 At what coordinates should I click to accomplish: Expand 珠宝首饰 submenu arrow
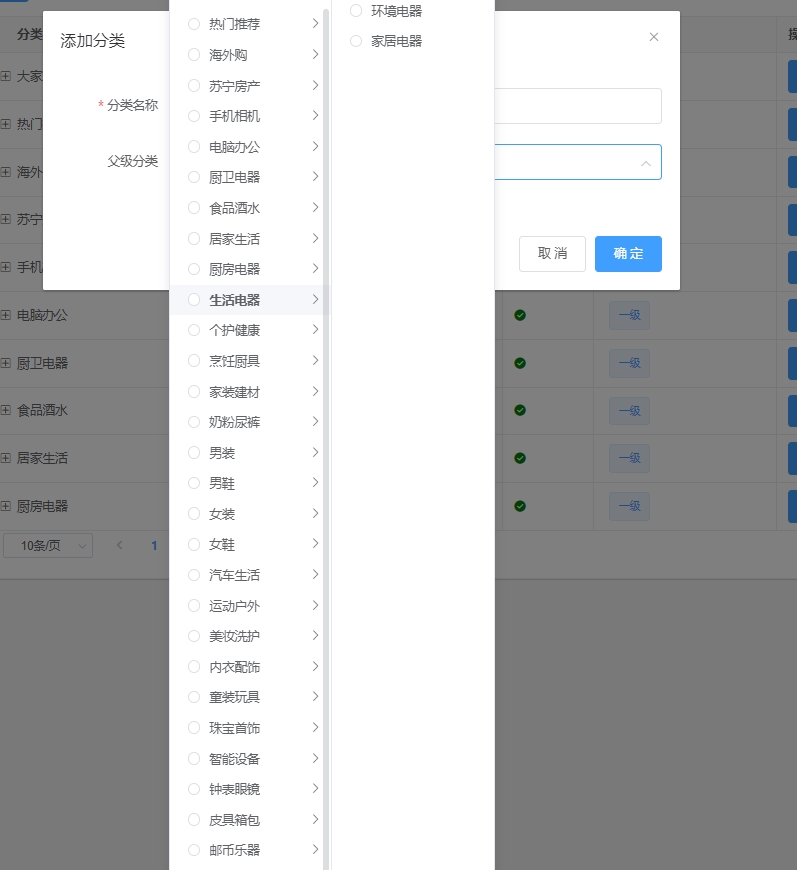pos(315,727)
